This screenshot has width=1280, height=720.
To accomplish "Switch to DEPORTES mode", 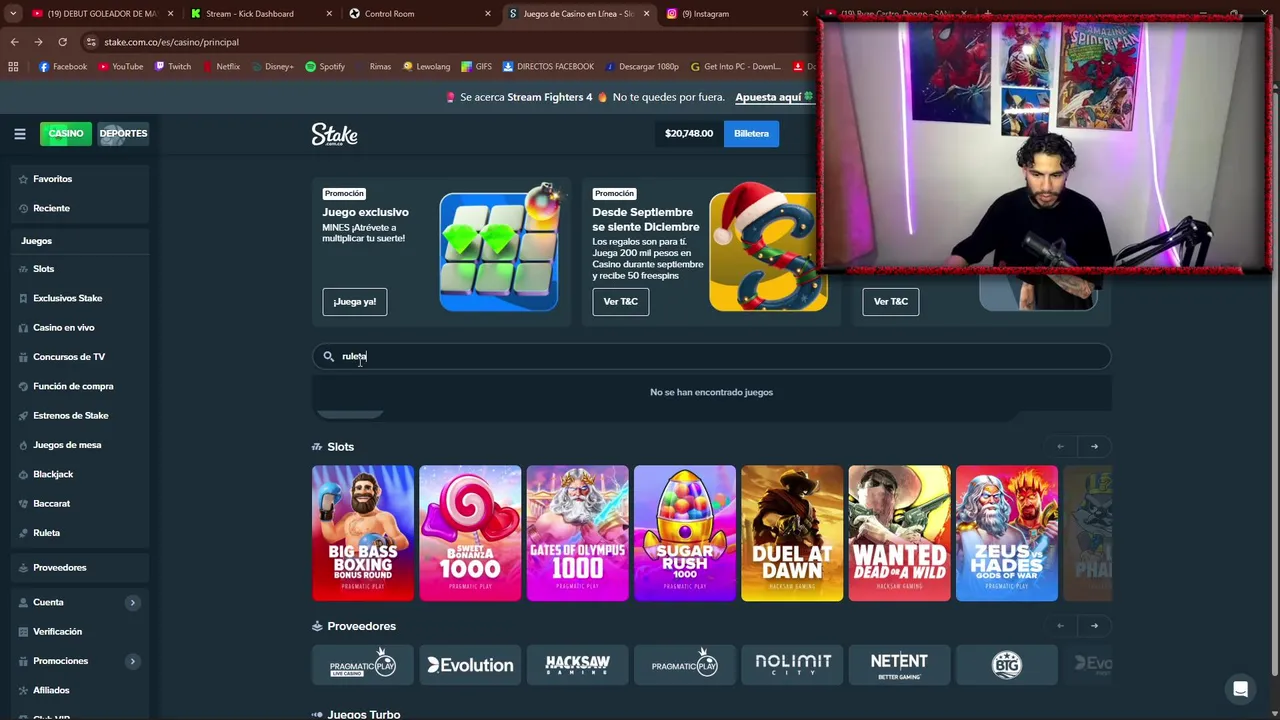I will [x=123, y=133].
